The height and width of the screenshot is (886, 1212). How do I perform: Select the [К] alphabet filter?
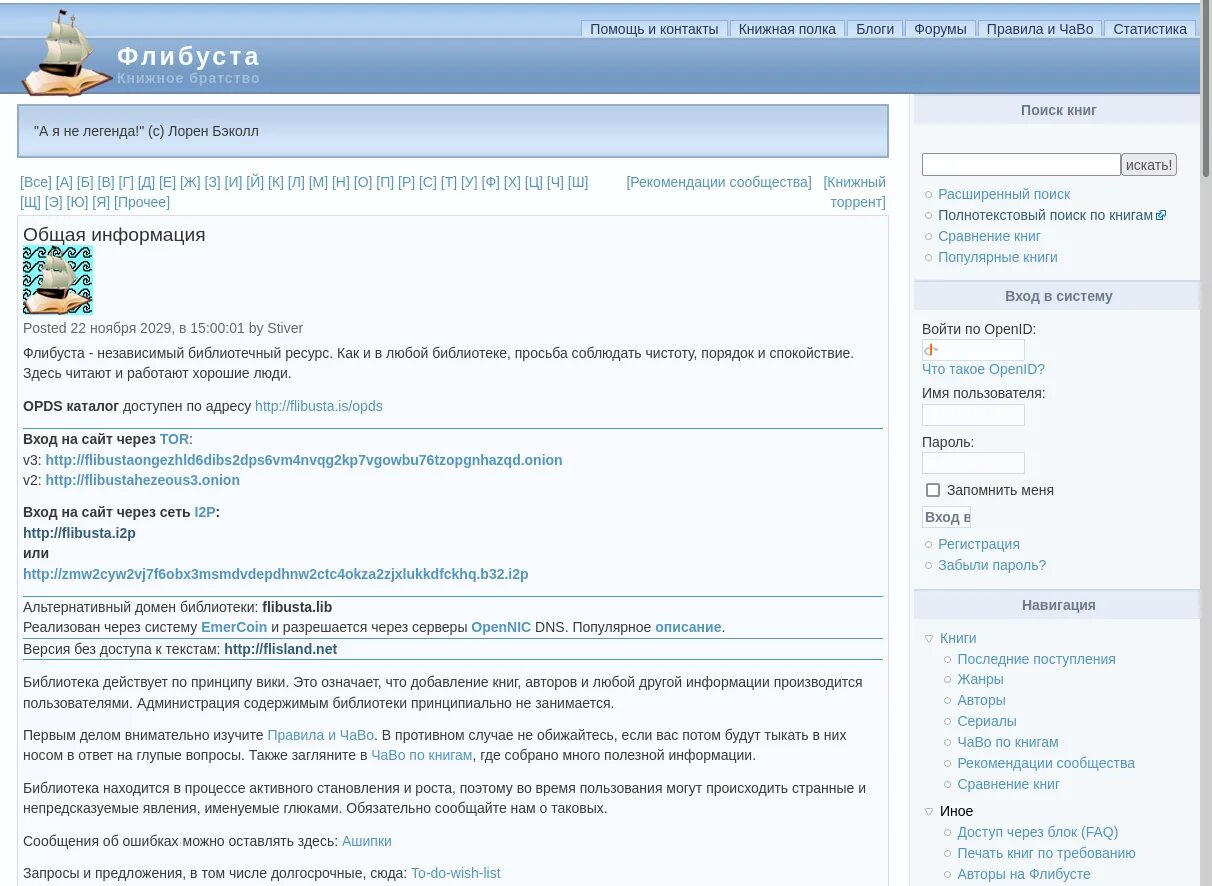point(276,182)
